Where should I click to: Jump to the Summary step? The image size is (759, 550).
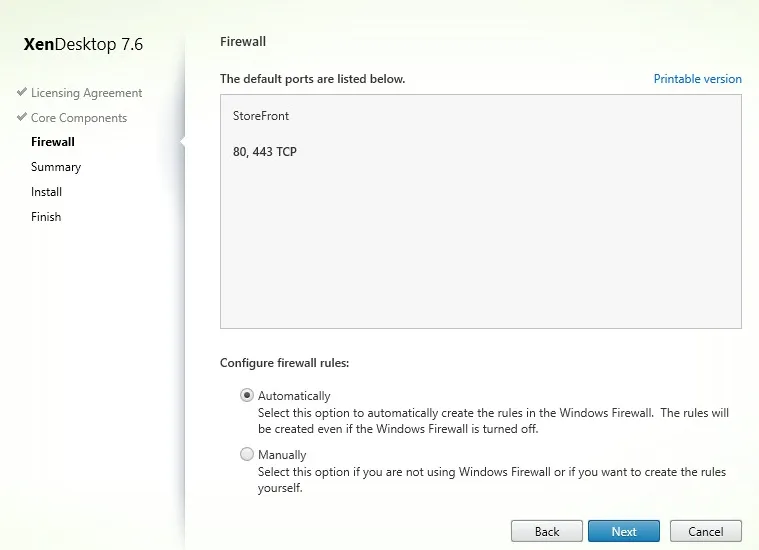56,167
